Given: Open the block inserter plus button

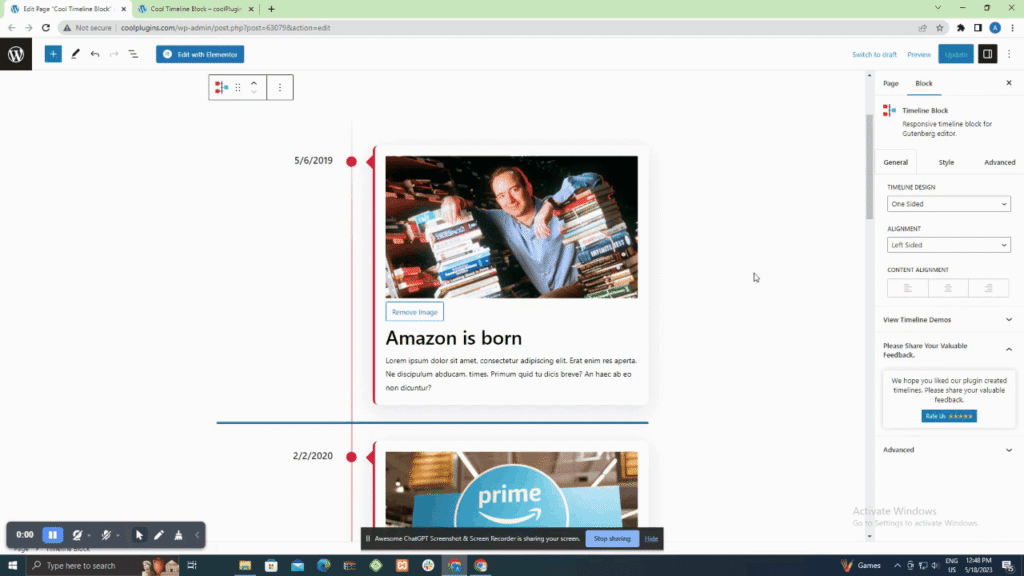Looking at the screenshot, I should [x=53, y=54].
